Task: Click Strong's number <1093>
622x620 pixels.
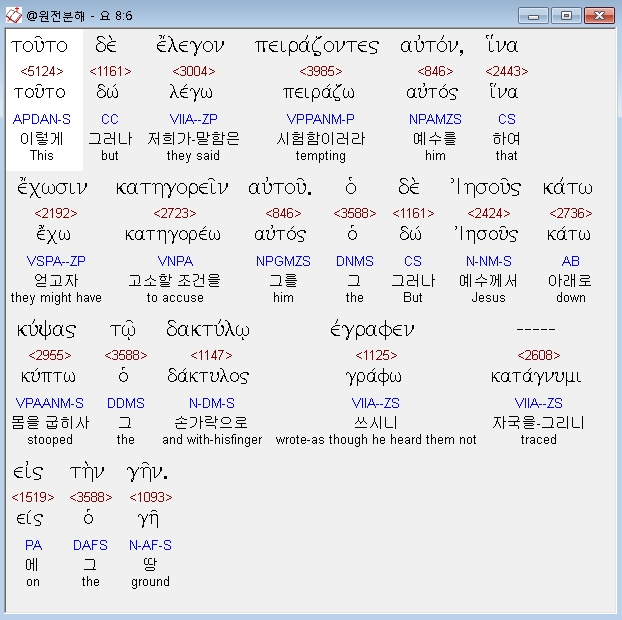Action: coord(151,497)
